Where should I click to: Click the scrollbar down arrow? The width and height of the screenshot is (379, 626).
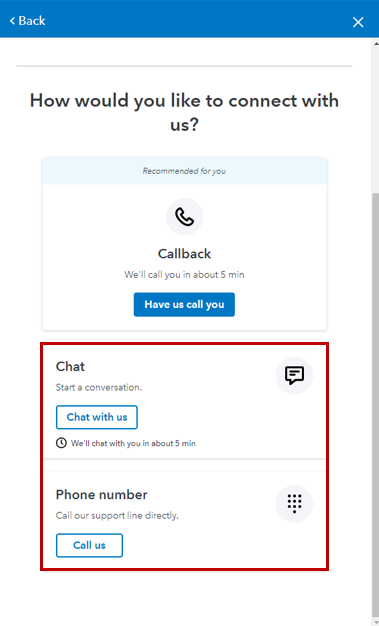375,622
